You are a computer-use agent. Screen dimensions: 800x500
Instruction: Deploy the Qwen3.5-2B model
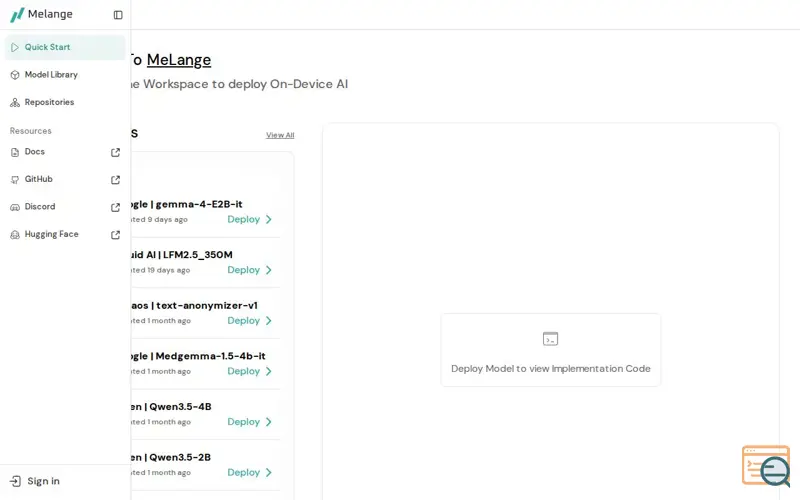coord(243,472)
